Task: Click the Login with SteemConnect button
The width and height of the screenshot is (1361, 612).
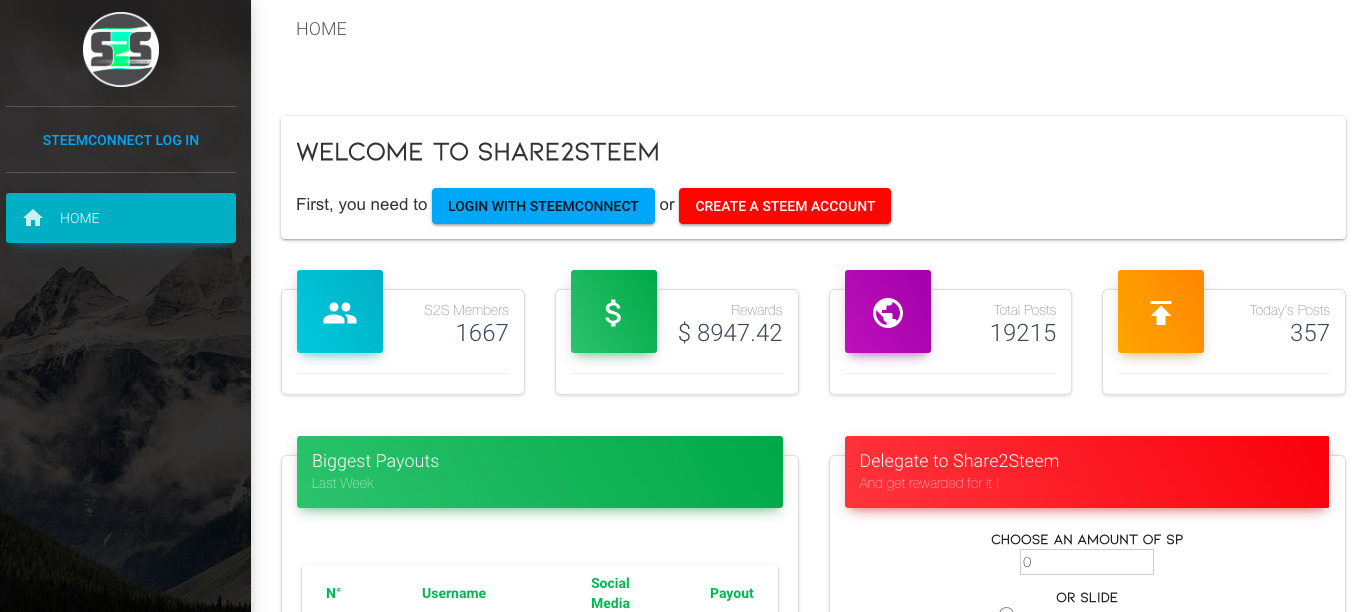Action: pos(543,206)
